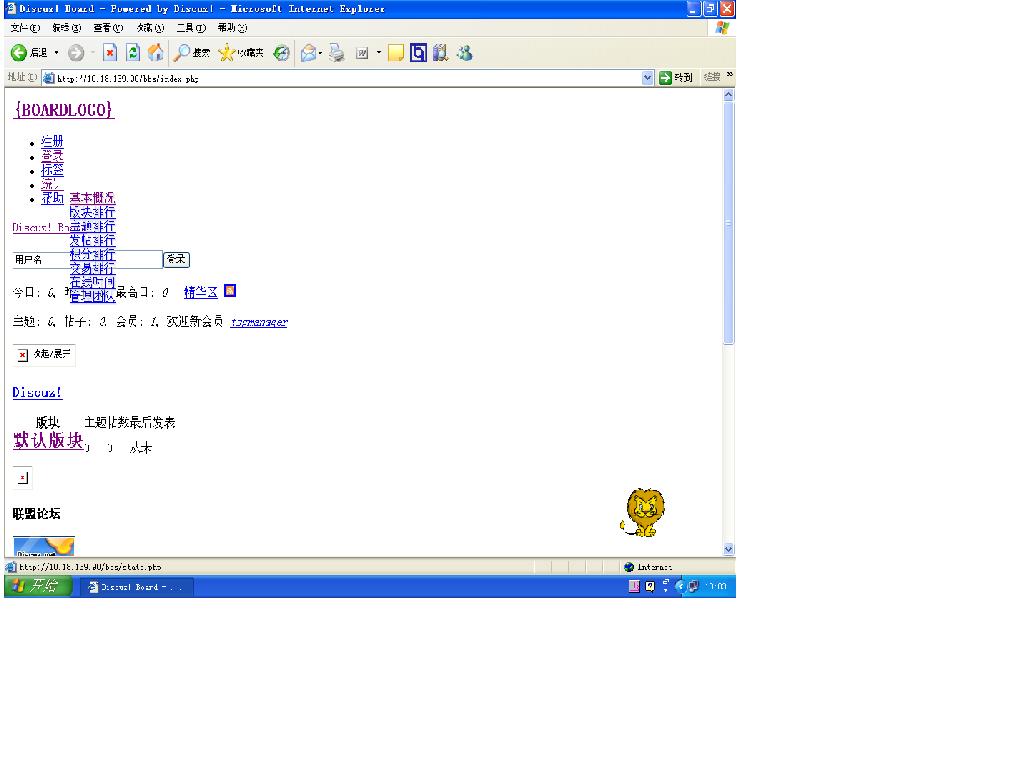Open the History clock icon

281,53
